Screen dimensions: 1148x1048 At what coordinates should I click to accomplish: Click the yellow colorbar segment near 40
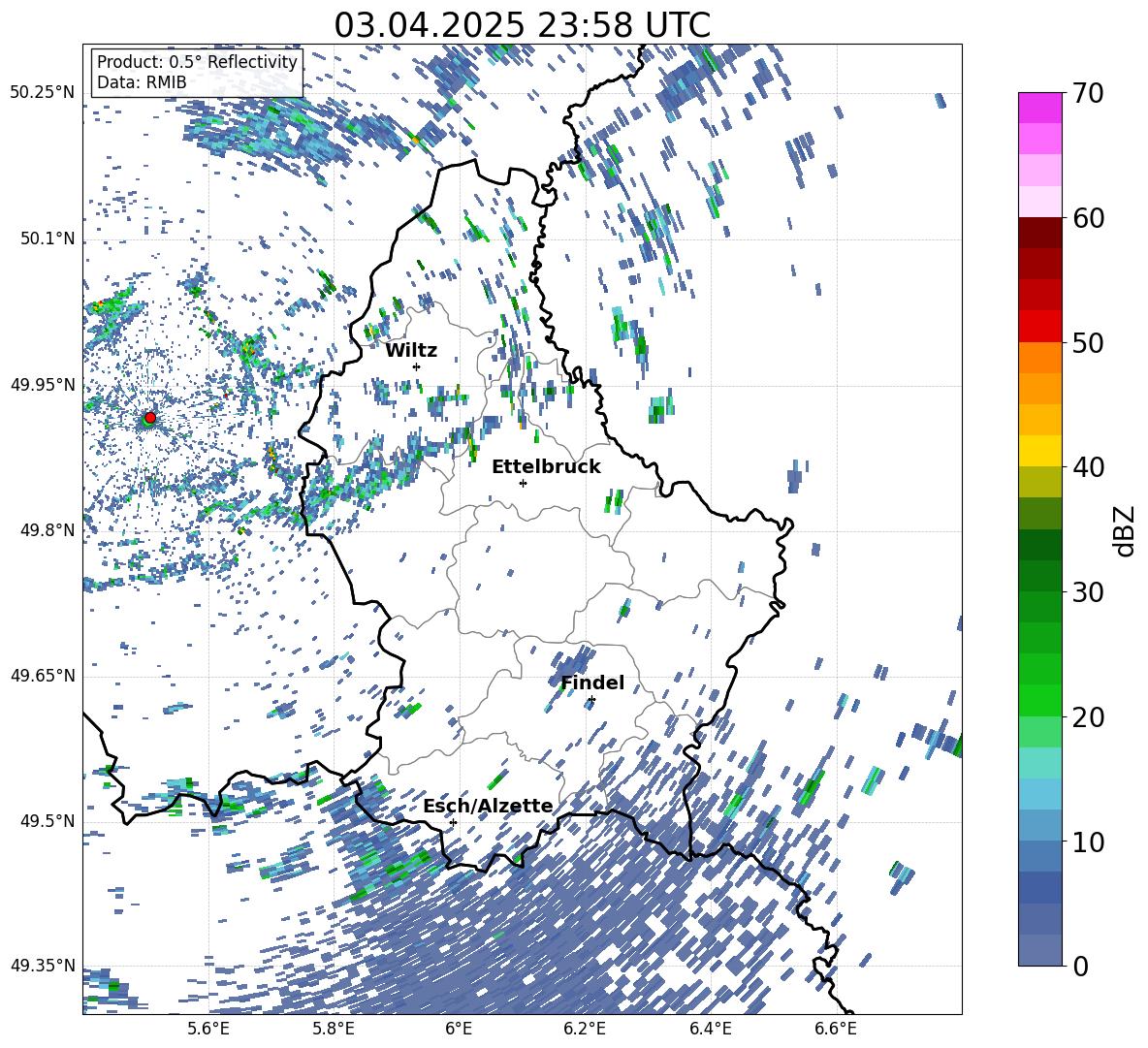click(1039, 451)
